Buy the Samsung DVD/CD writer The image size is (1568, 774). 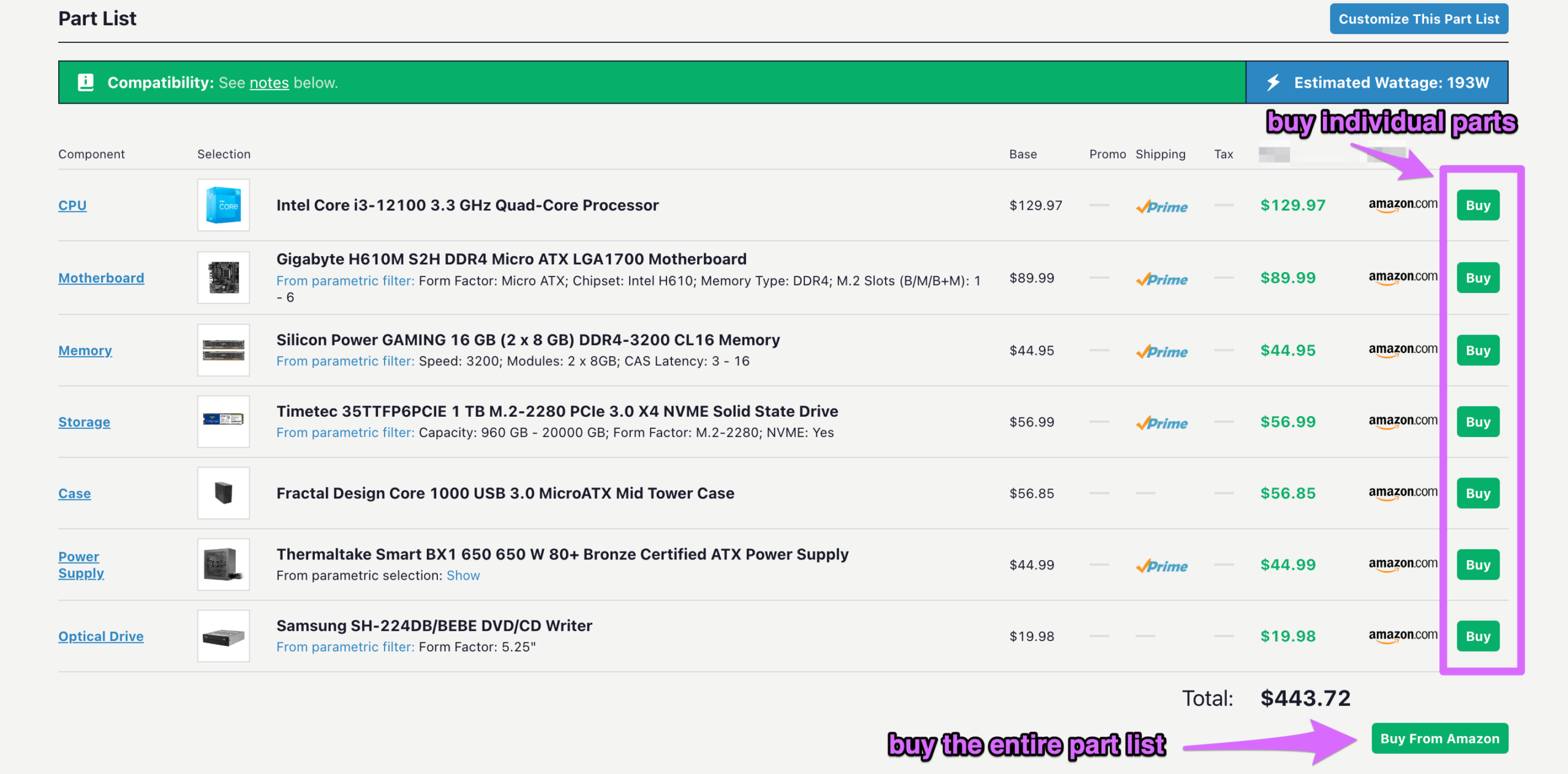[x=1478, y=636]
